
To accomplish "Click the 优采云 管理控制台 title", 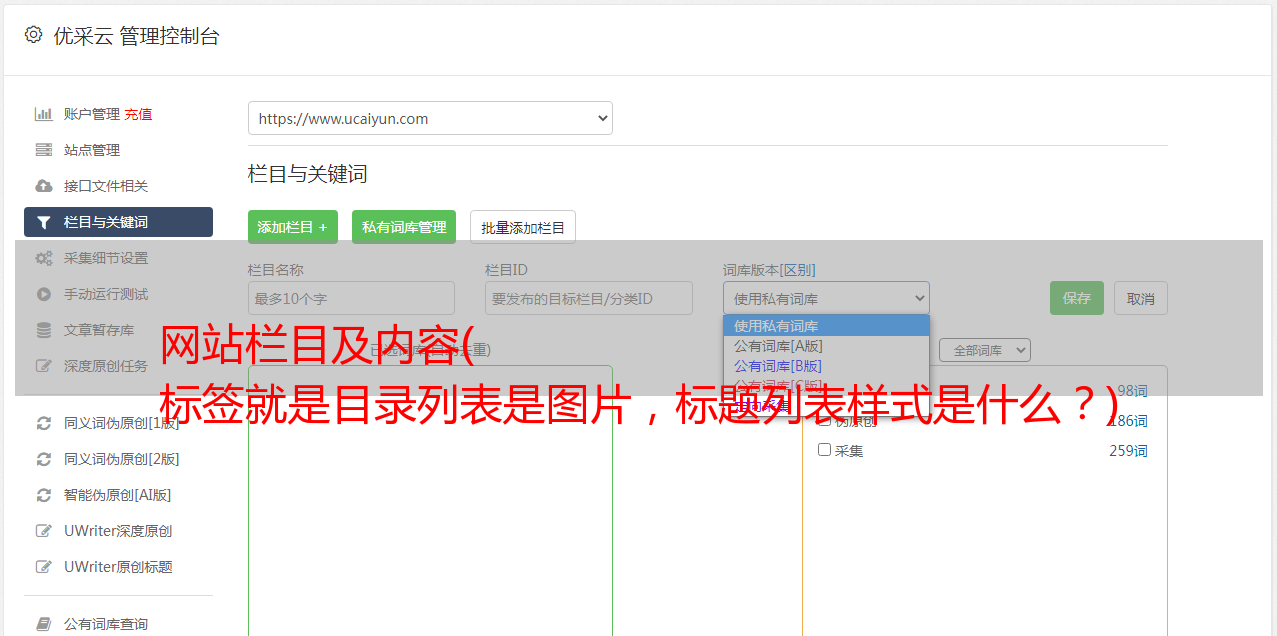I will click(x=136, y=36).
